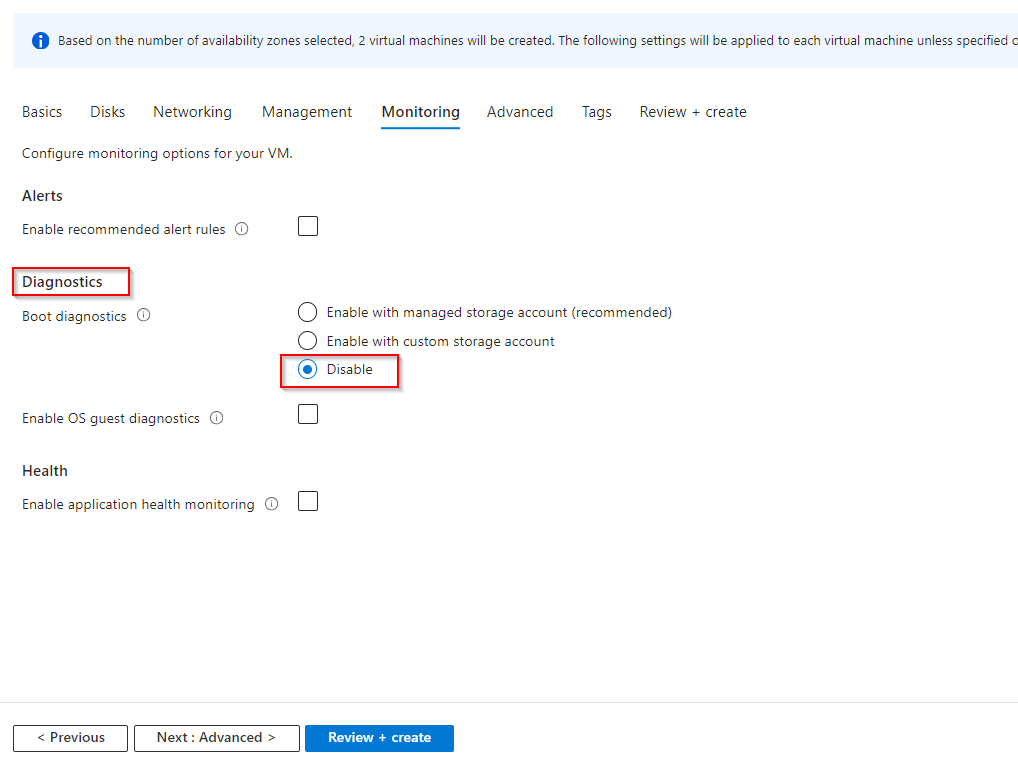
Task: Switch to the Advanced tab
Action: pos(520,112)
